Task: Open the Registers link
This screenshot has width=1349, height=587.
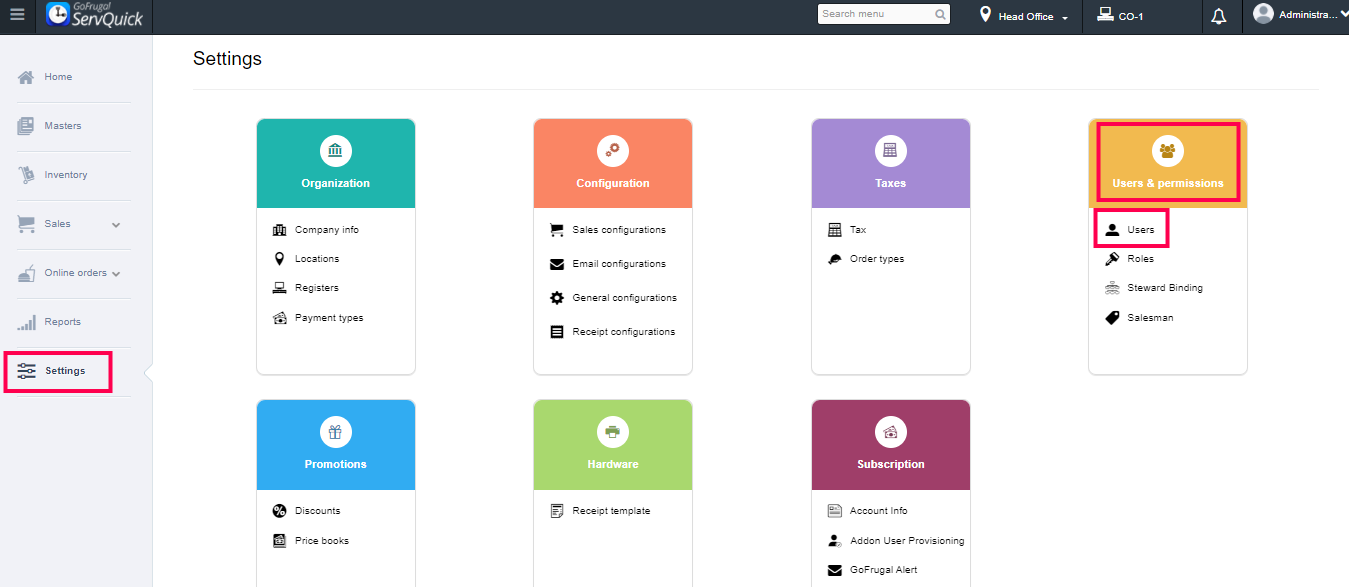Action: 317,288
